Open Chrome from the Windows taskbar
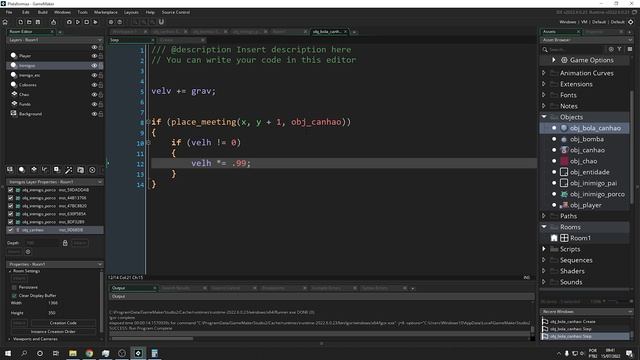Screen dimensions: 640x360 pyautogui.click(x=89, y=353)
